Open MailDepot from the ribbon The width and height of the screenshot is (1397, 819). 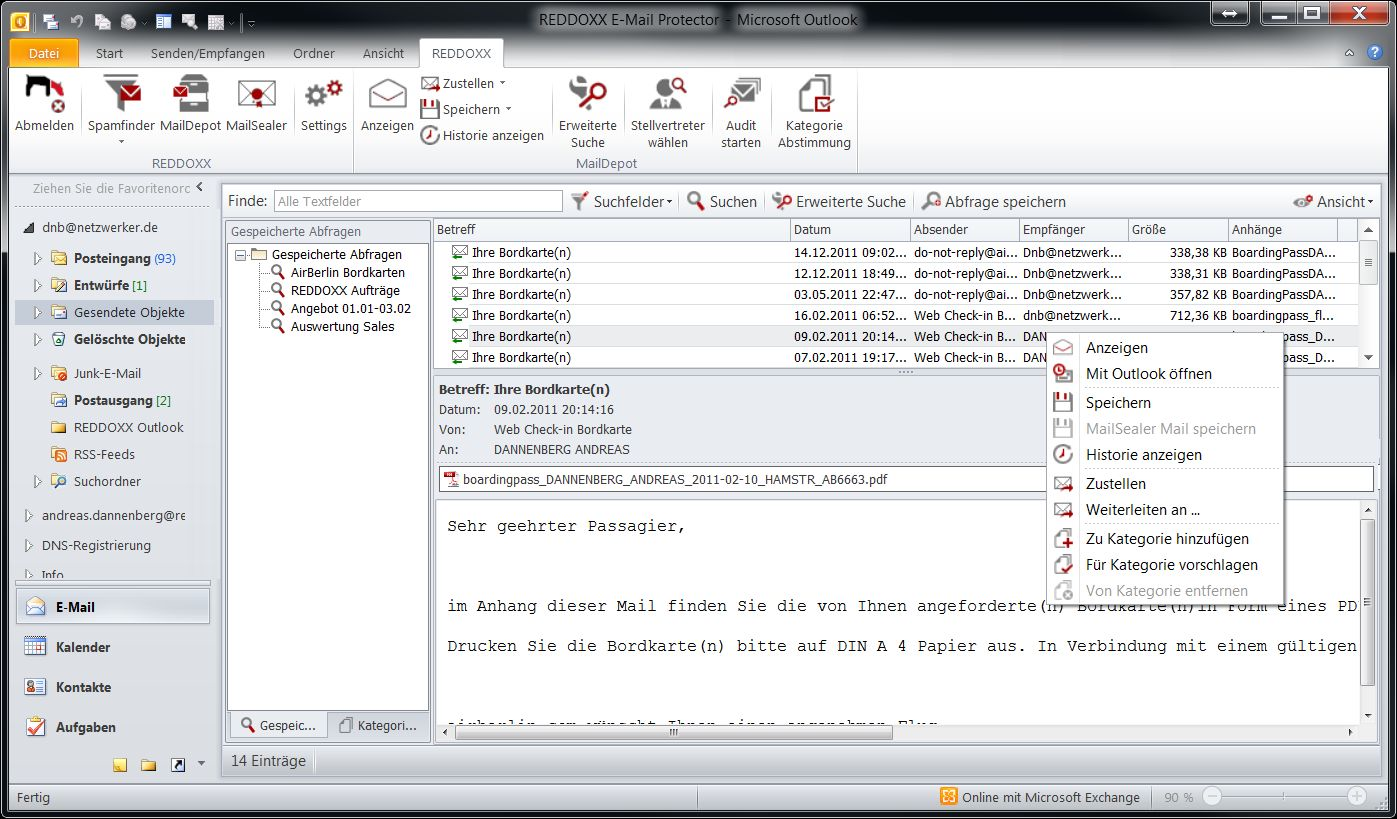(190, 104)
